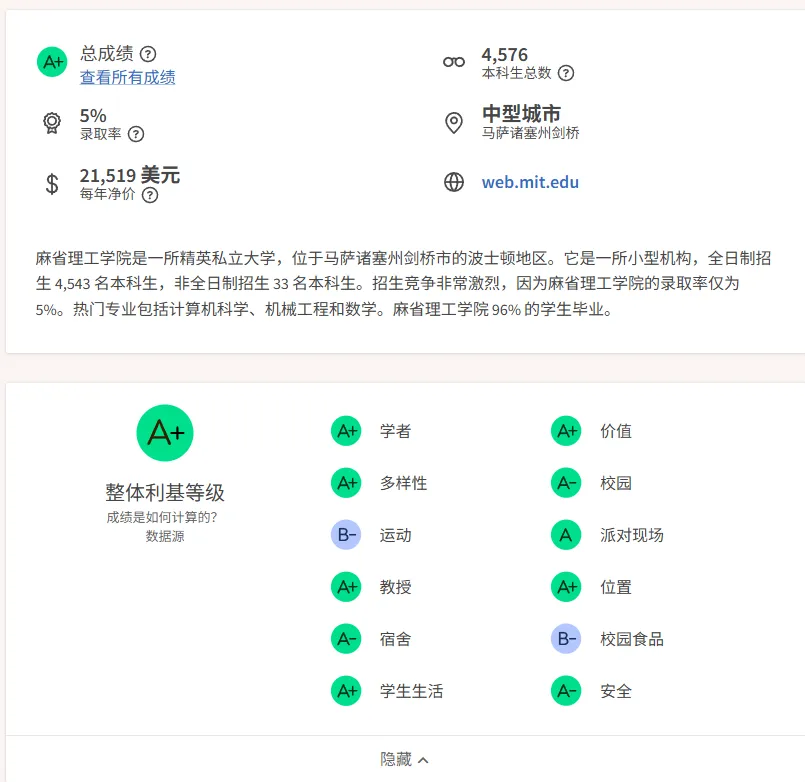The height and width of the screenshot is (782, 805).
Task: Click help icon next to 总成绩
Action: pyautogui.click(x=148, y=54)
